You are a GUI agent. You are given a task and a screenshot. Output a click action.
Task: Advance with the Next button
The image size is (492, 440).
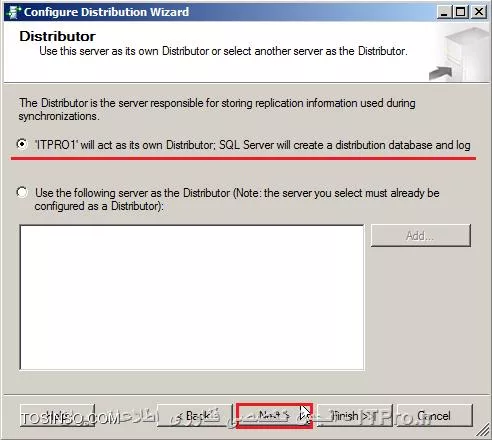click(274, 415)
